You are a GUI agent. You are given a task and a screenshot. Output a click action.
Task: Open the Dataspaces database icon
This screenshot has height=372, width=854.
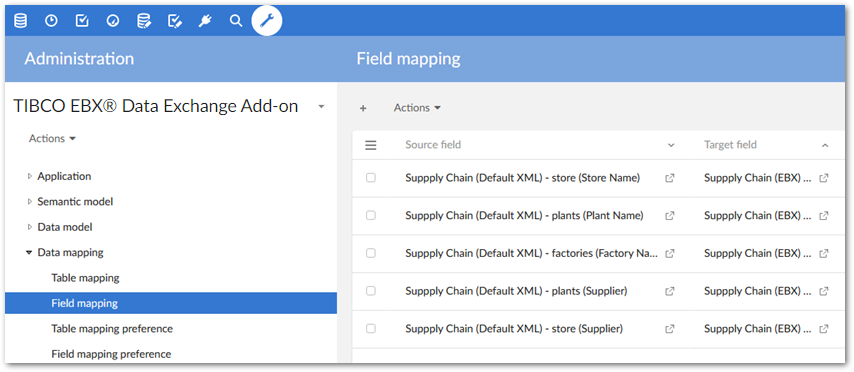coord(20,21)
